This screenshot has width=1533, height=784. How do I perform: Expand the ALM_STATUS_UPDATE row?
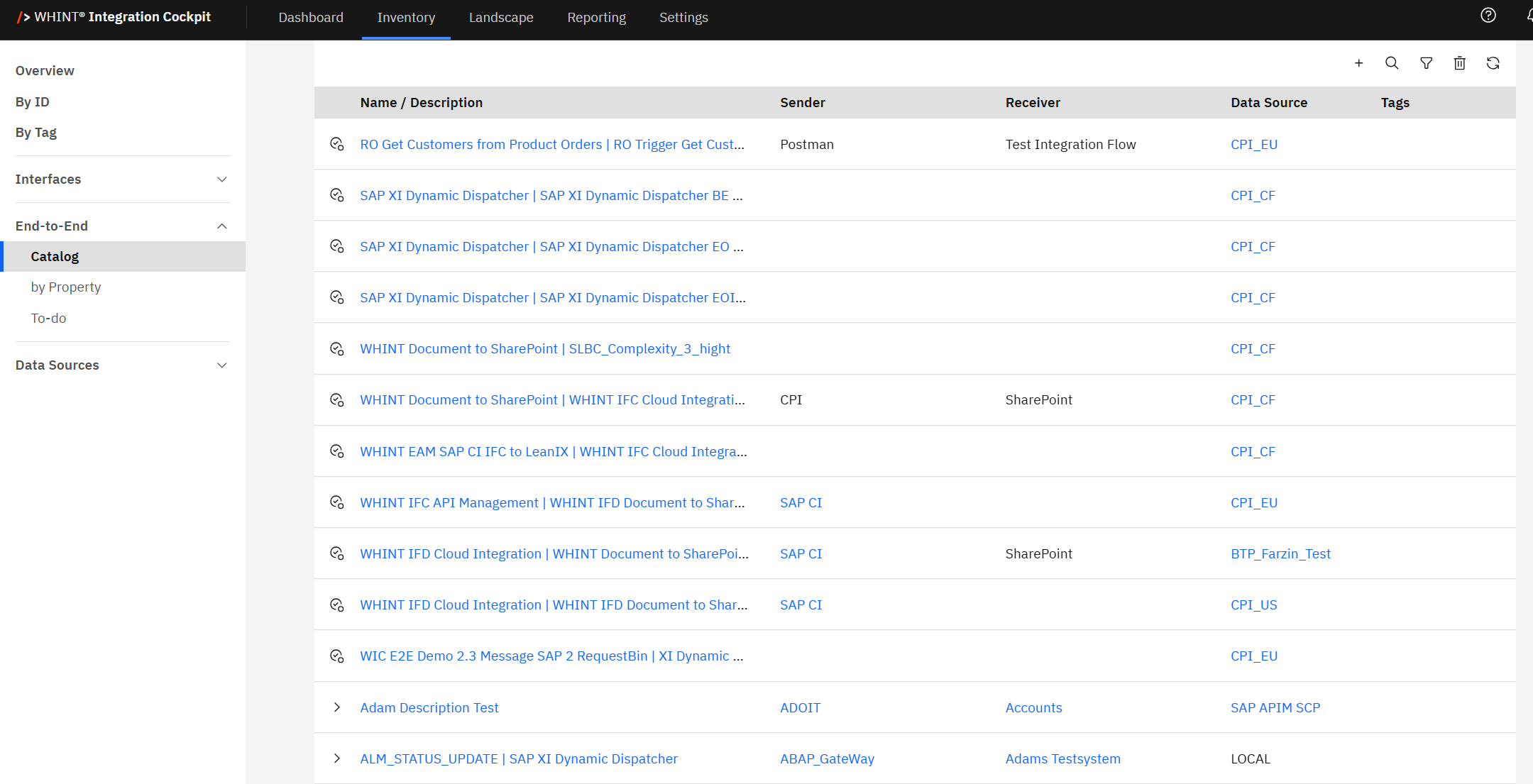click(x=337, y=758)
